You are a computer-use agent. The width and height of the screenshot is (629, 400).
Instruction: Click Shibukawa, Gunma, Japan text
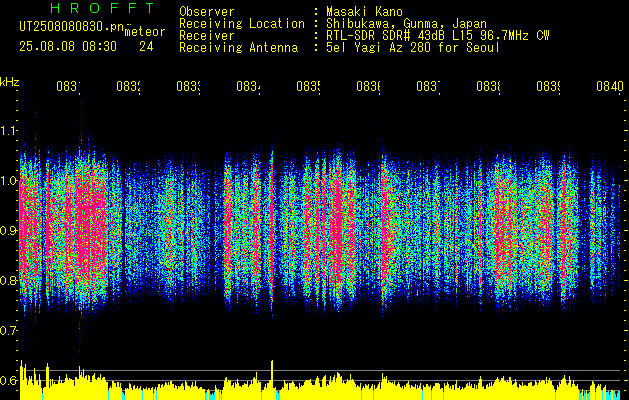406,24
